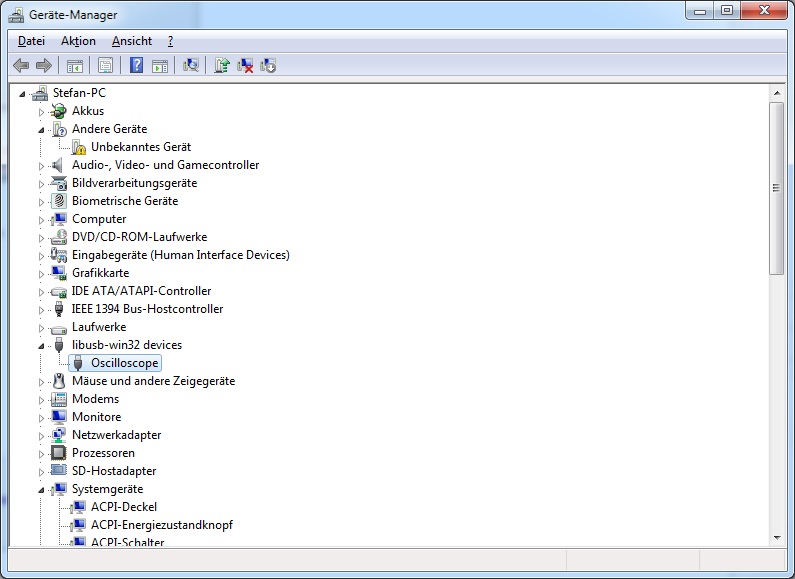
Task: Click the Forward arrow toolbar icon
Action: 44,65
